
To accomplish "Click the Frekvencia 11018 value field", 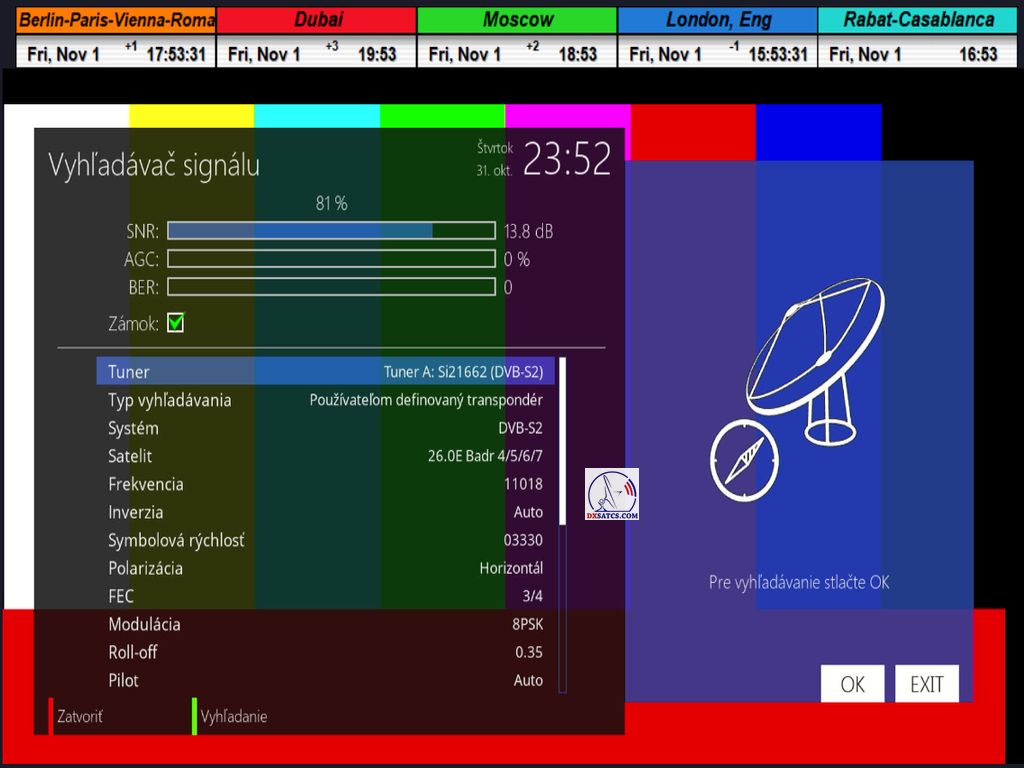I will (523, 484).
